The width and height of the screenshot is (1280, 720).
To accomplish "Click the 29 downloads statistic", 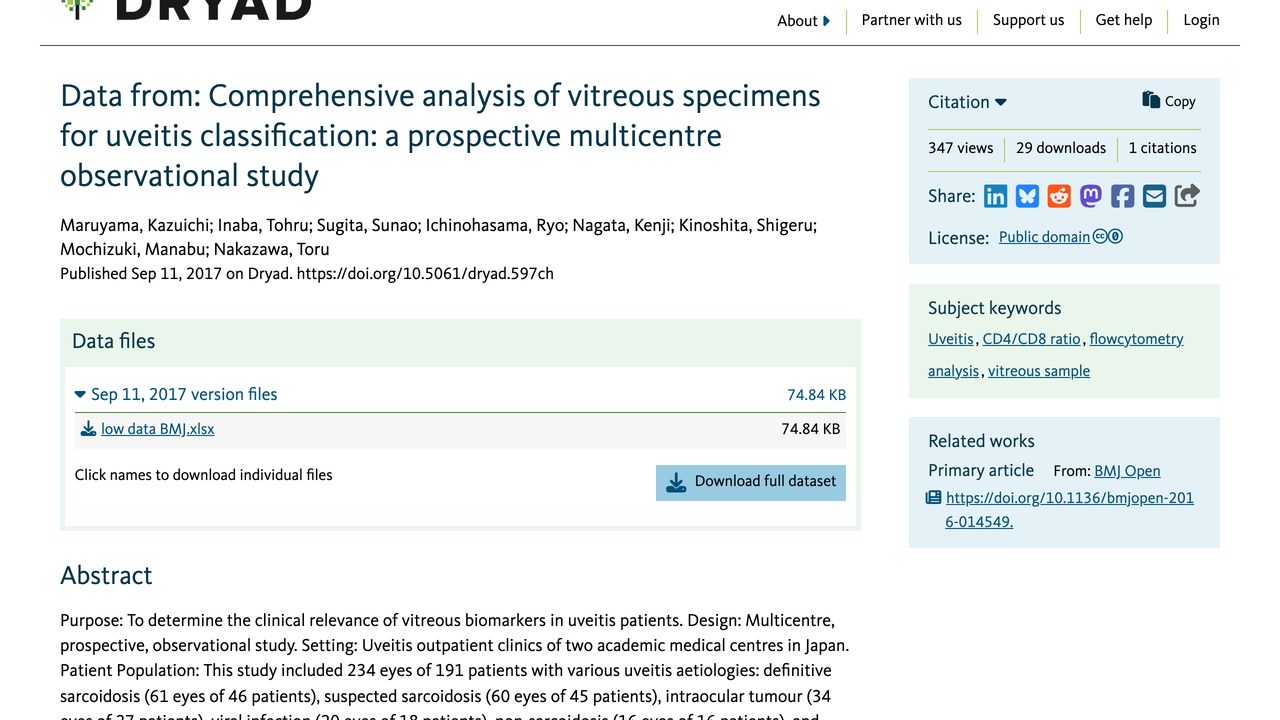I will point(1061,148).
